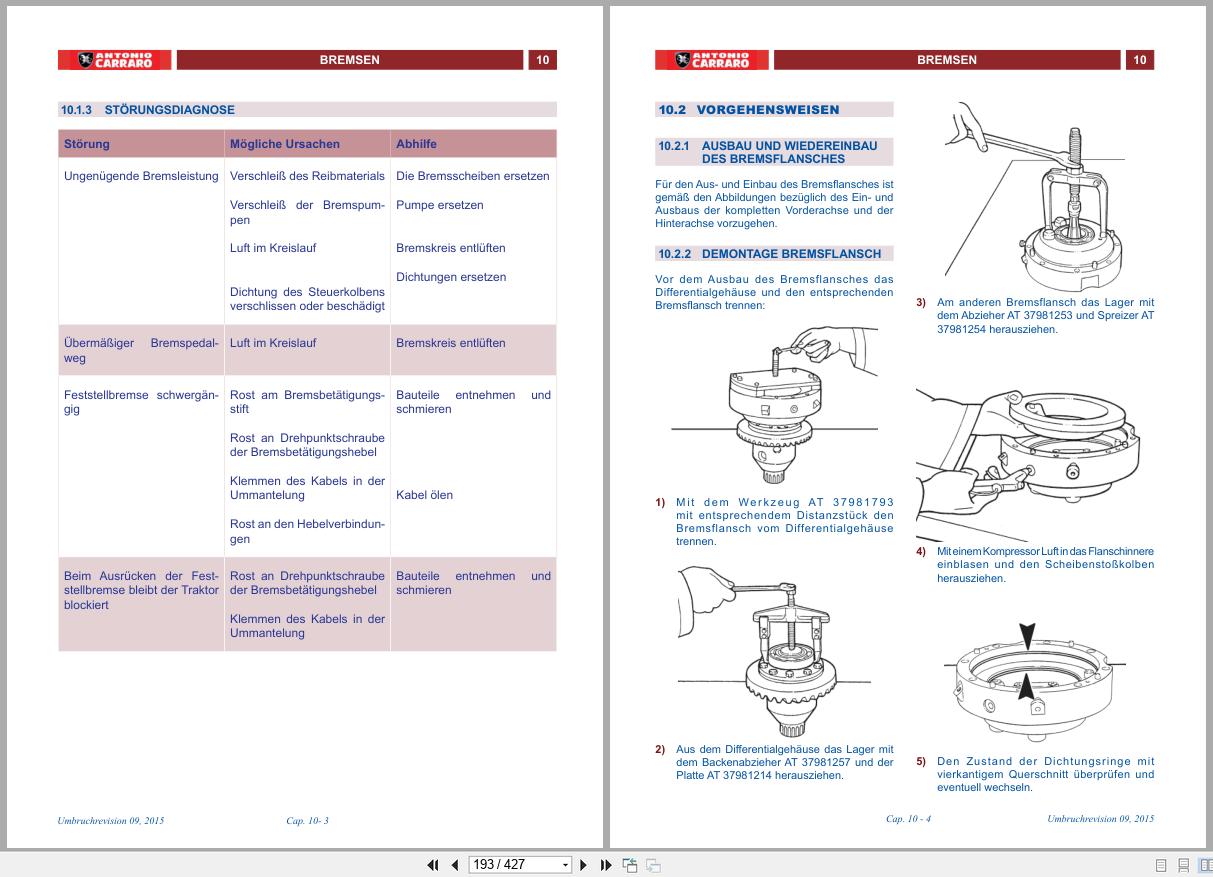Click the BREMSEN header on right page

(947, 60)
